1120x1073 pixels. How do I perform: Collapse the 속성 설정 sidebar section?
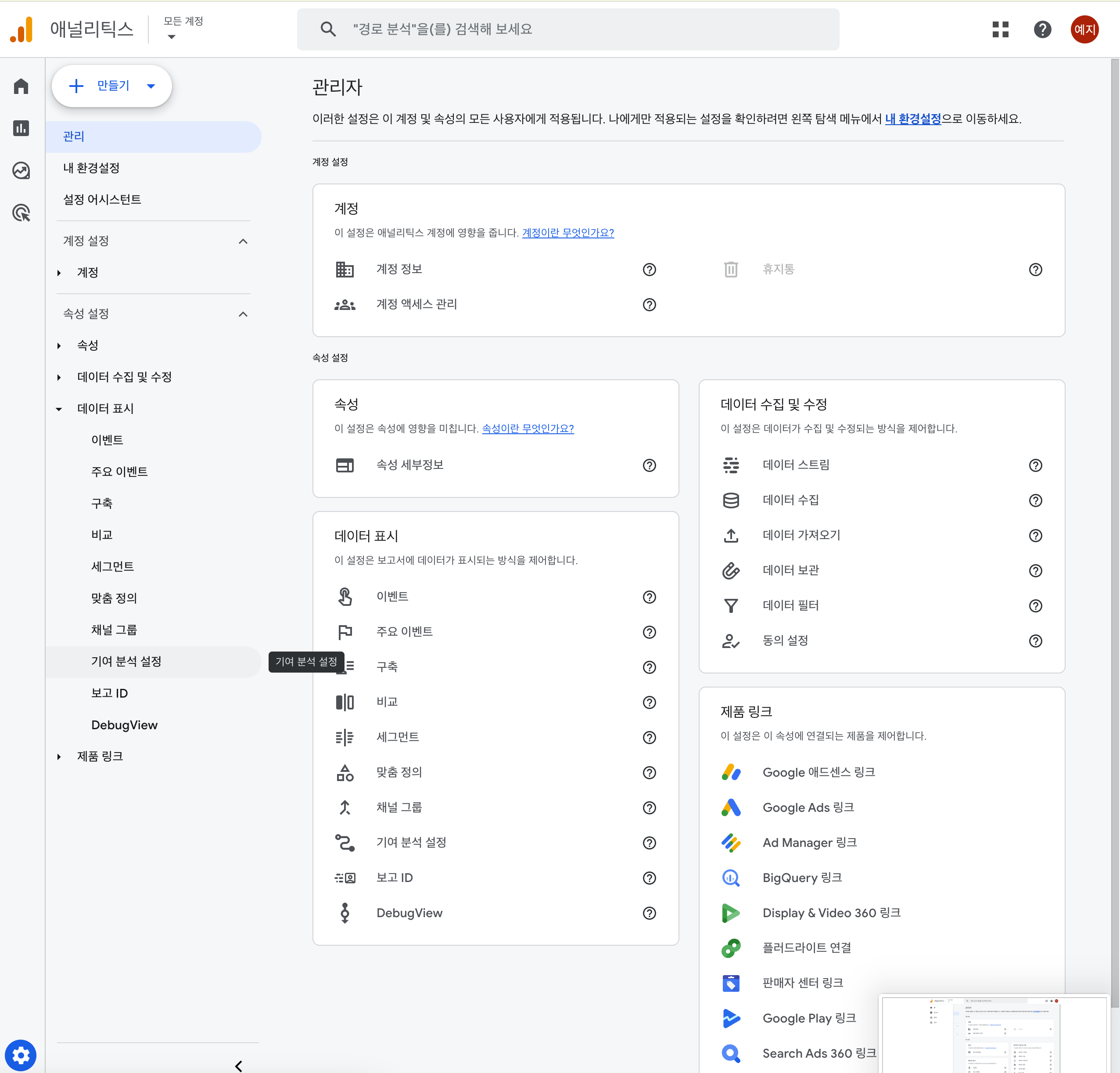pos(243,314)
